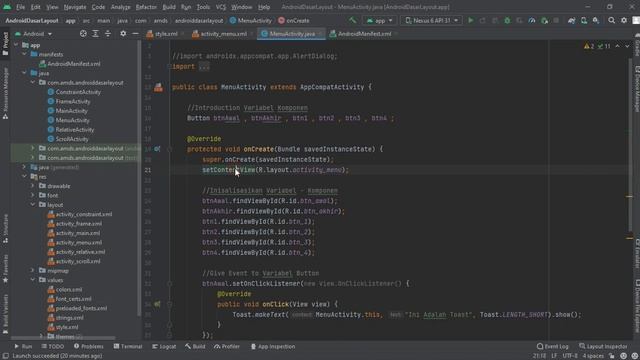Click the target locate file icon in Project panel
This screenshot has width=640, height=360.
83,34
